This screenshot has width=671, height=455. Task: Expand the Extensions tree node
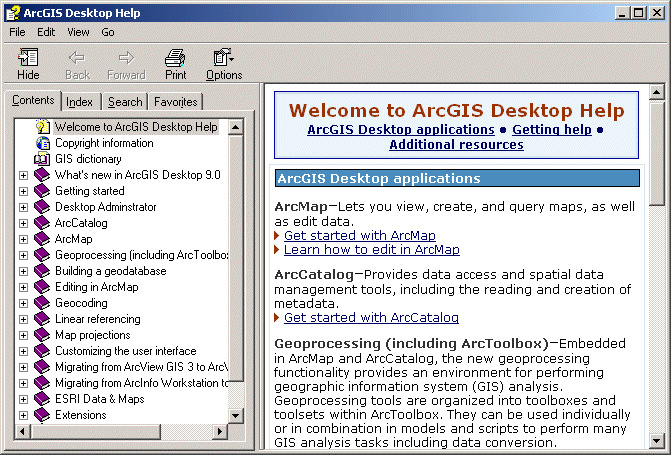(x=24, y=415)
